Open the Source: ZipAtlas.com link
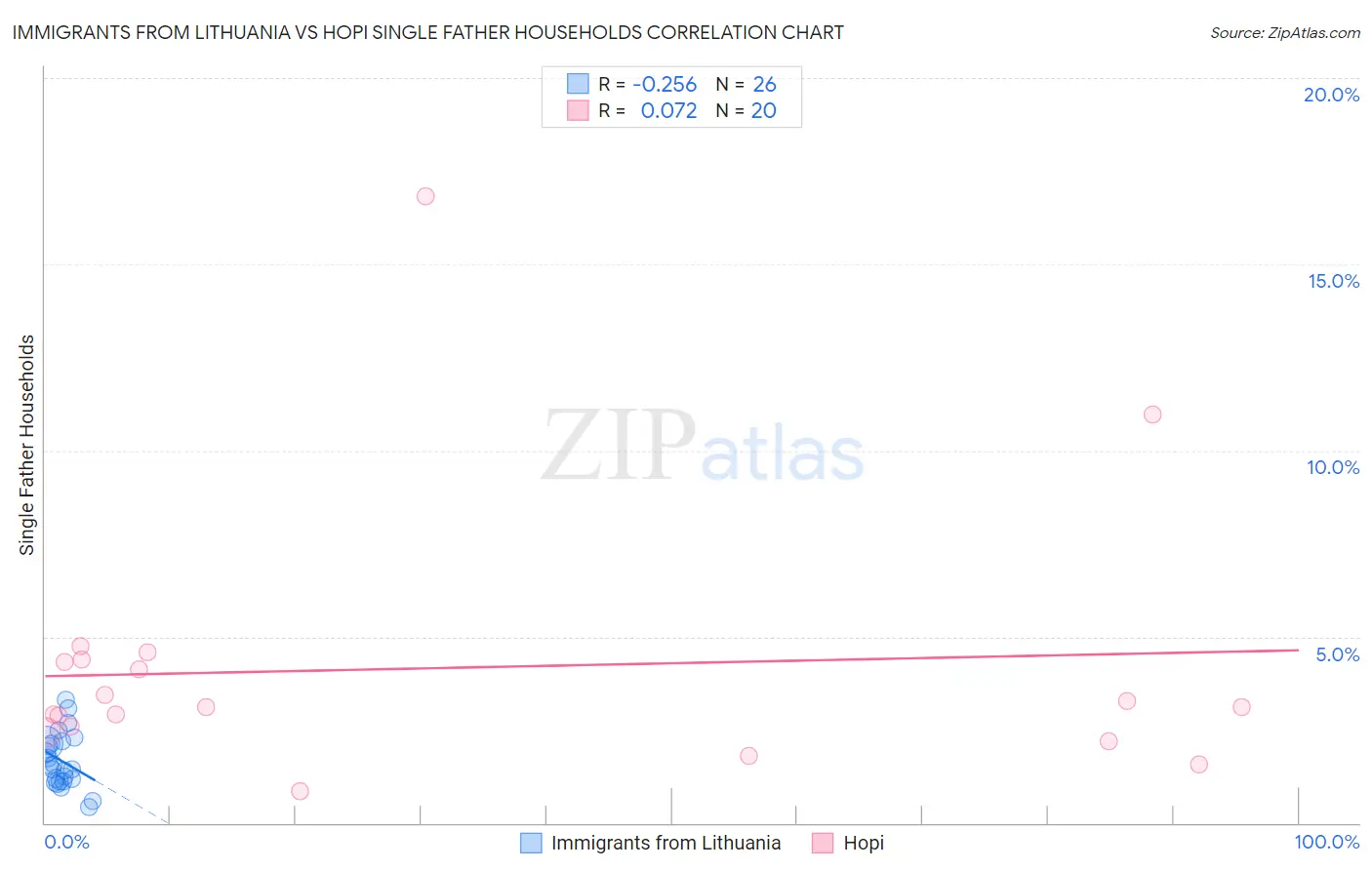1372x870 pixels. [1285, 32]
